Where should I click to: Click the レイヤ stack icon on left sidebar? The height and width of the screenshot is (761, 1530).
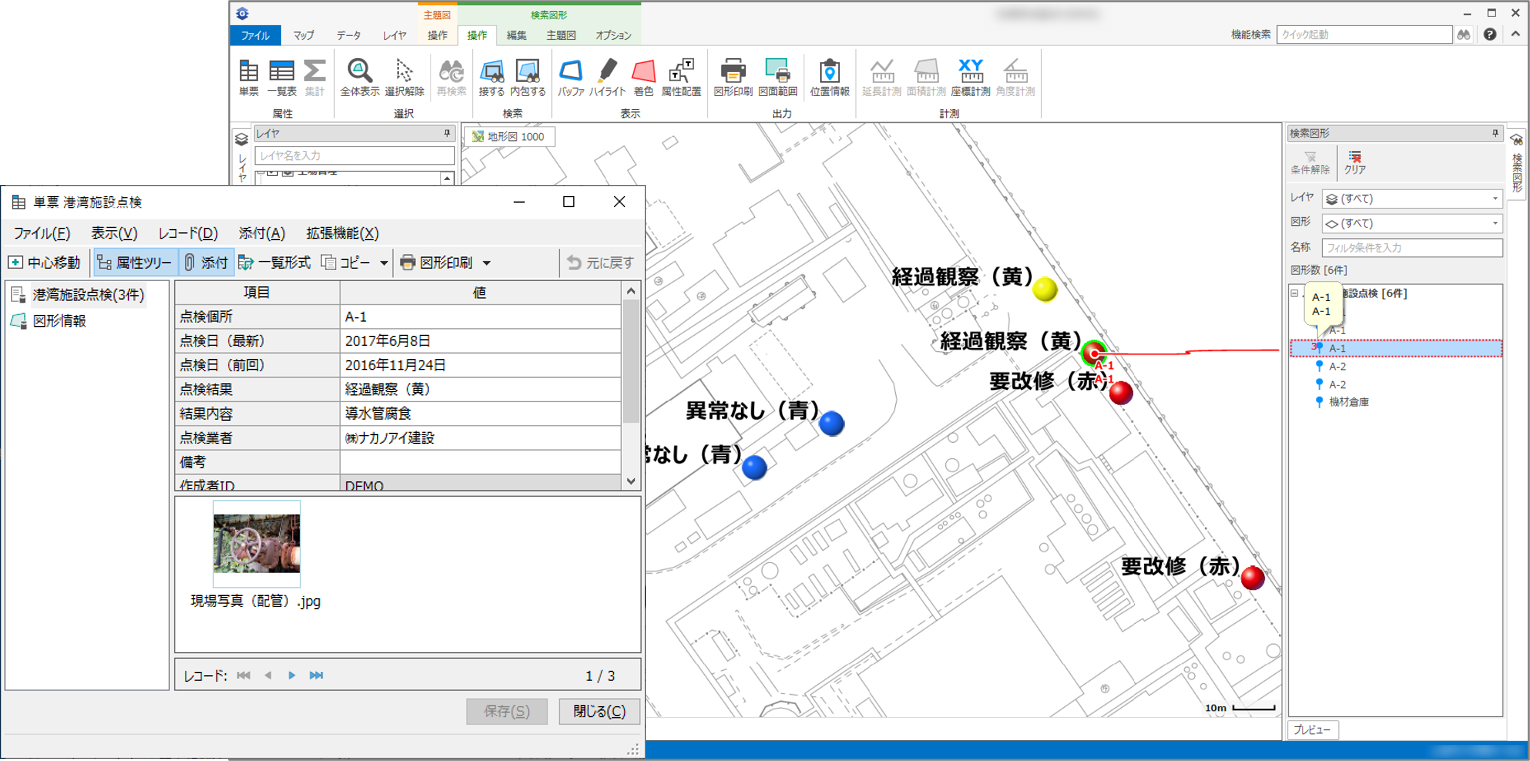[241, 140]
